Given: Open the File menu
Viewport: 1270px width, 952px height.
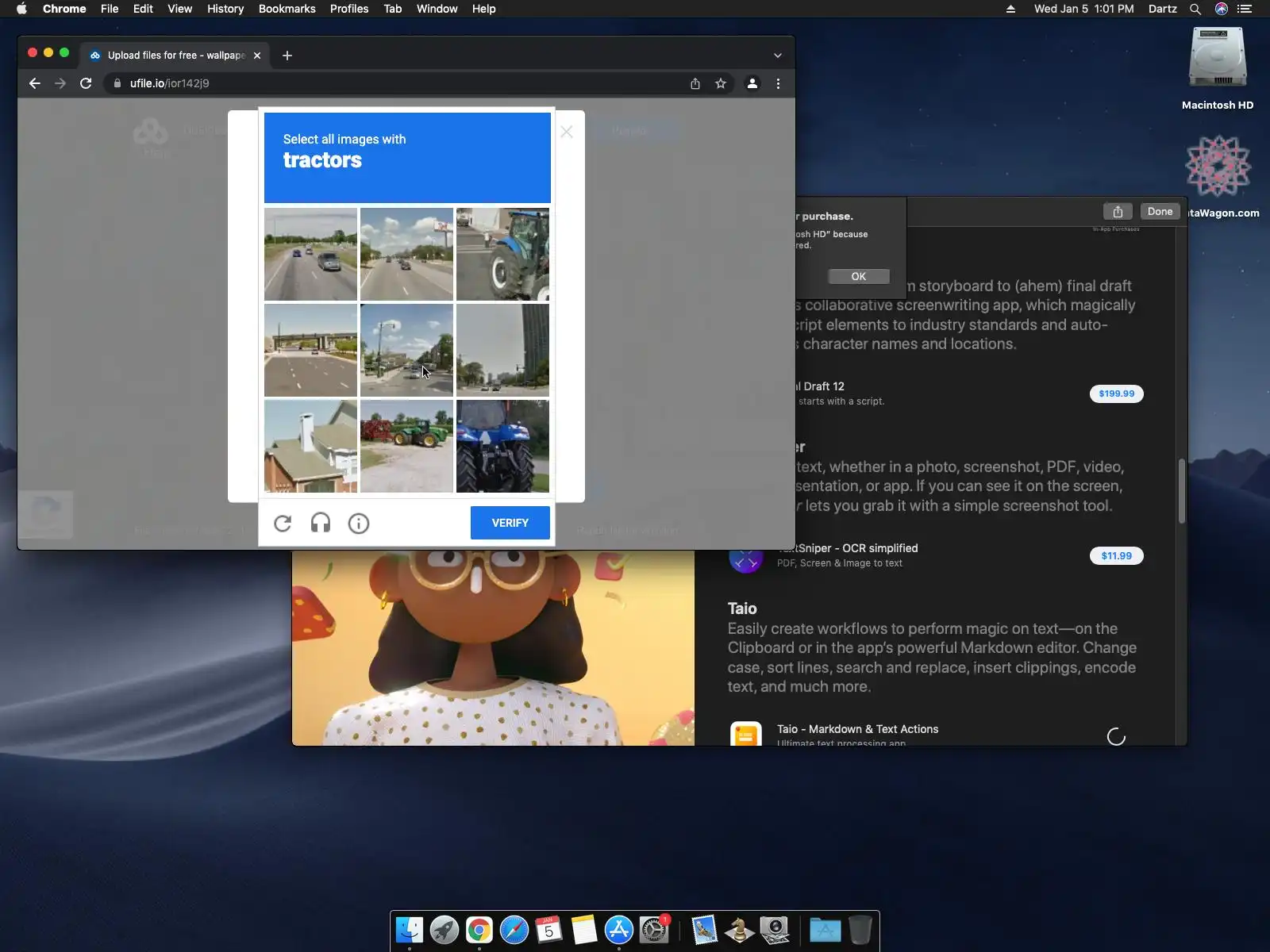Looking at the screenshot, I should coord(110,9).
